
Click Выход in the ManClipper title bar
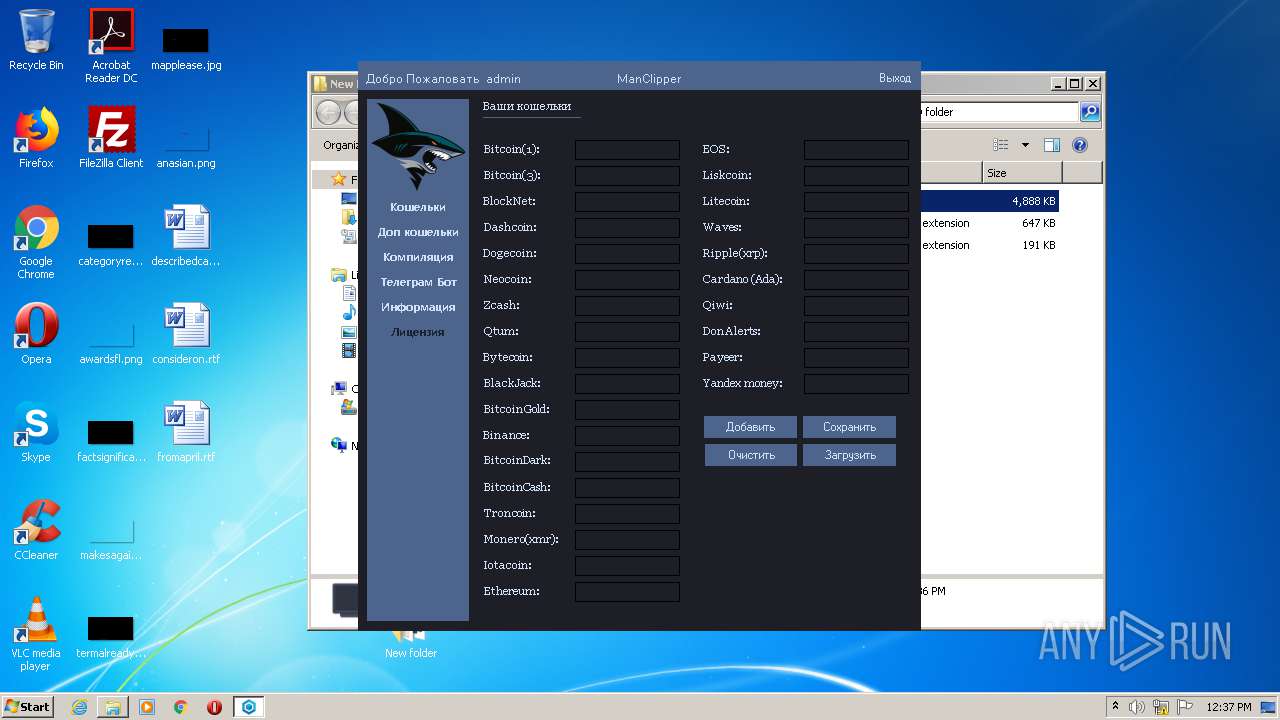895,79
